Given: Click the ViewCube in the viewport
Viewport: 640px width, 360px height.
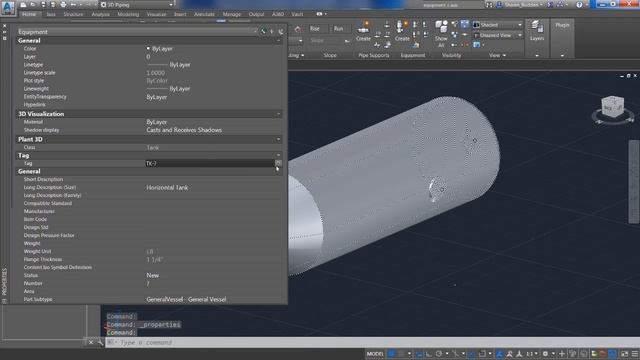Looking at the screenshot, I should tap(613, 107).
